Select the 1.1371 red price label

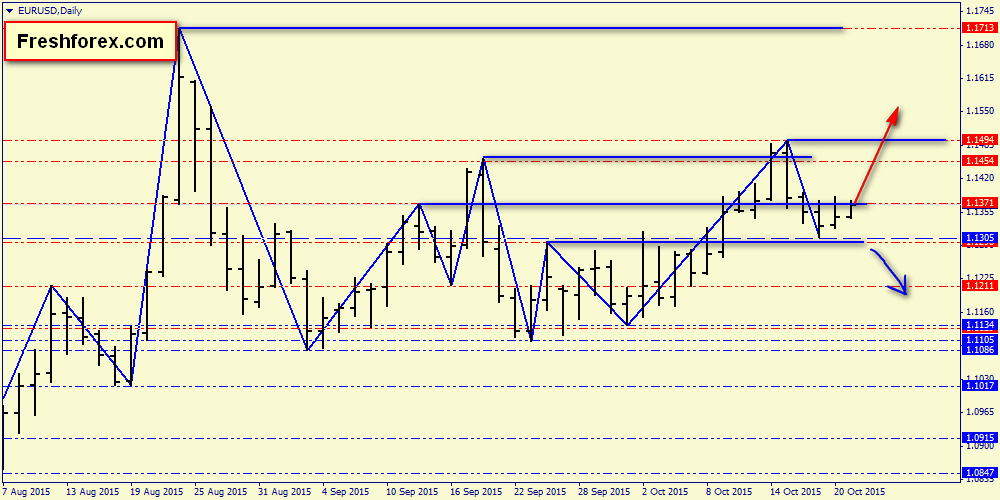pyautogui.click(x=978, y=203)
